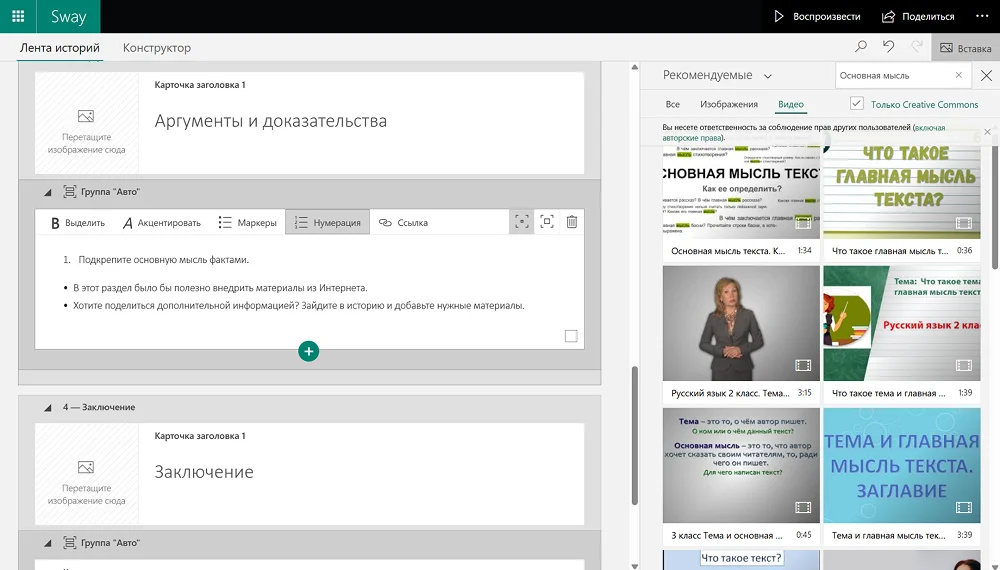Click text Подкрепите основную мысль фактами
The height and width of the screenshot is (570, 1000).
(x=163, y=259)
